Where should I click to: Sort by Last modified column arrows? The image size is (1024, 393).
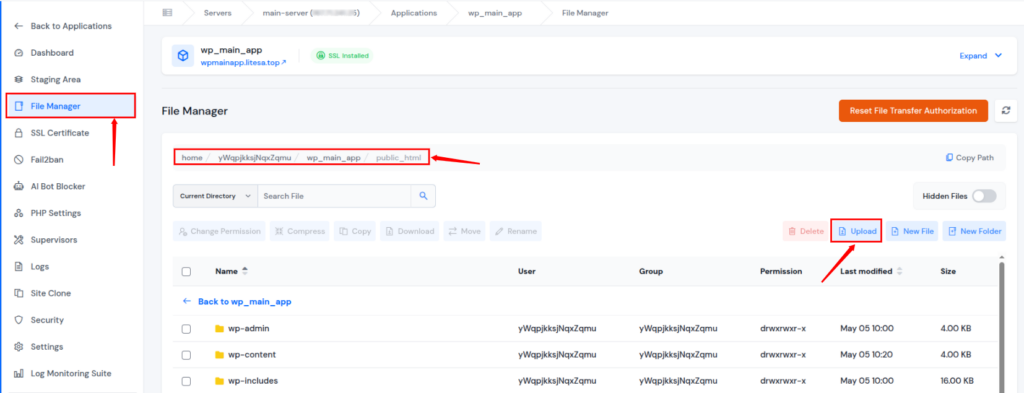(899, 272)
